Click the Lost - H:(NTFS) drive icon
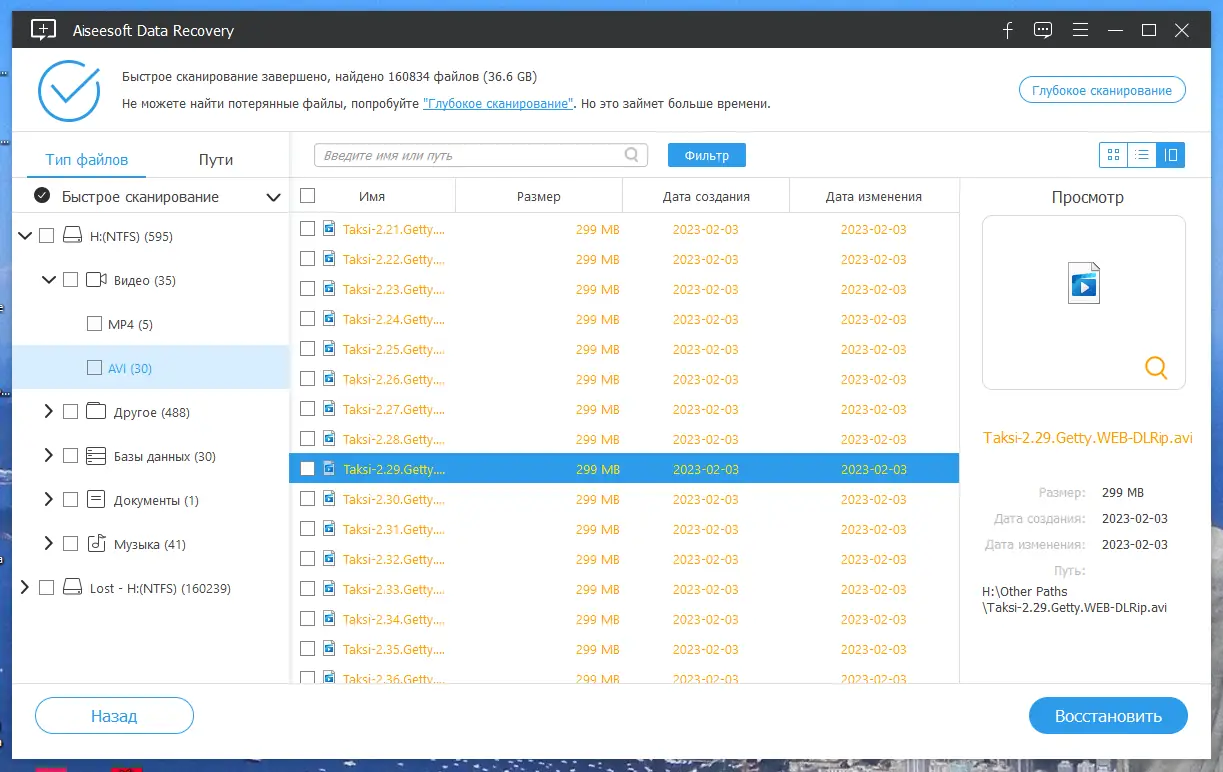Viewport: 1223px width, 772px height. pyautogui.click(x=72, y=588)
